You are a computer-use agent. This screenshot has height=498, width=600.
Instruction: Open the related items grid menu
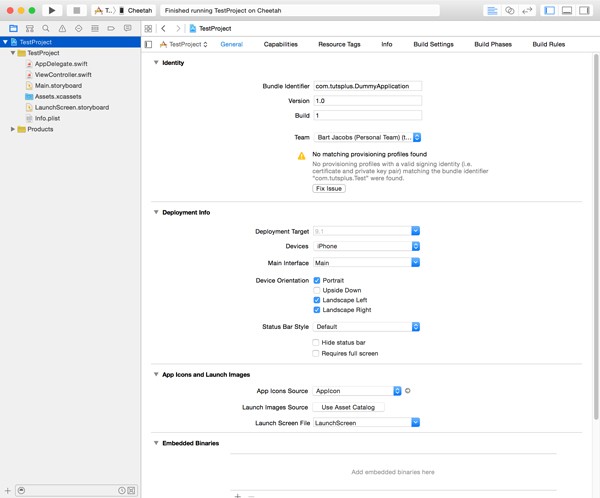coord(148,28)
